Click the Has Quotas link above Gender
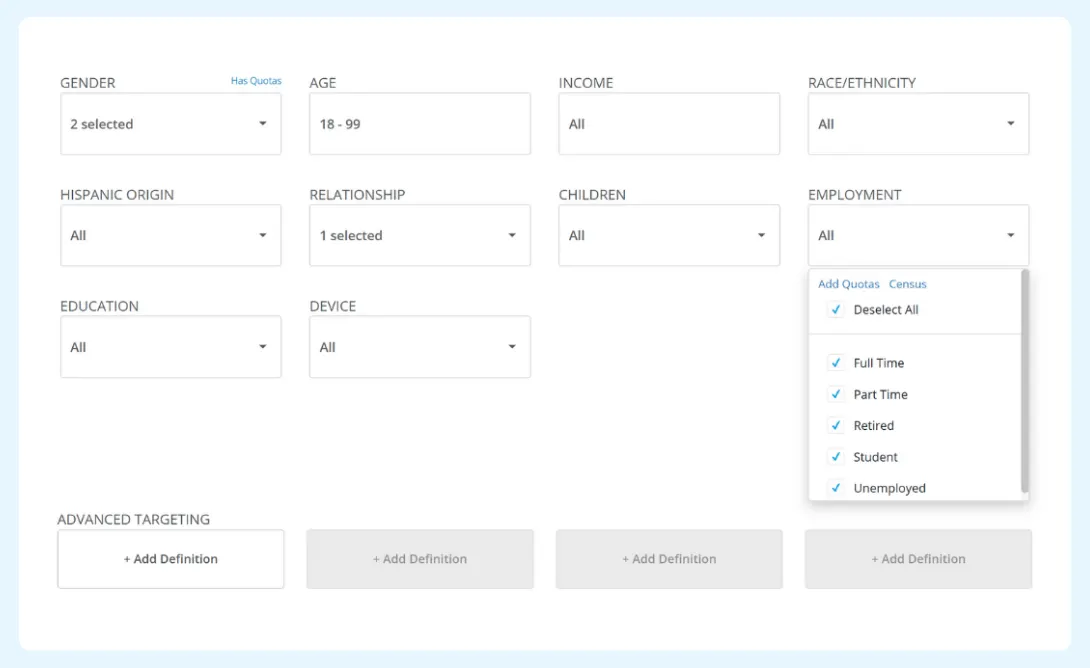The width and height of the screenshot is (1090, 668). point(257,81)
